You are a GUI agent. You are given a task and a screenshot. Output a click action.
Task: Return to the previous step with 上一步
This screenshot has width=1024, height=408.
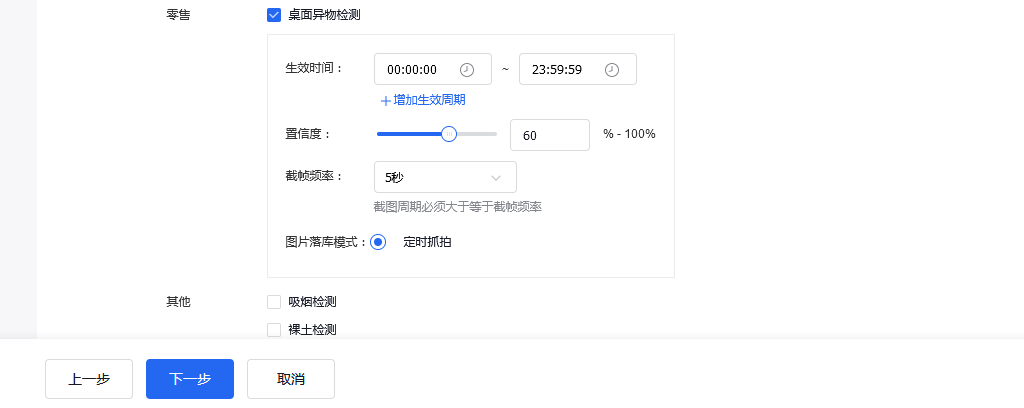click(x=89, y=379)
